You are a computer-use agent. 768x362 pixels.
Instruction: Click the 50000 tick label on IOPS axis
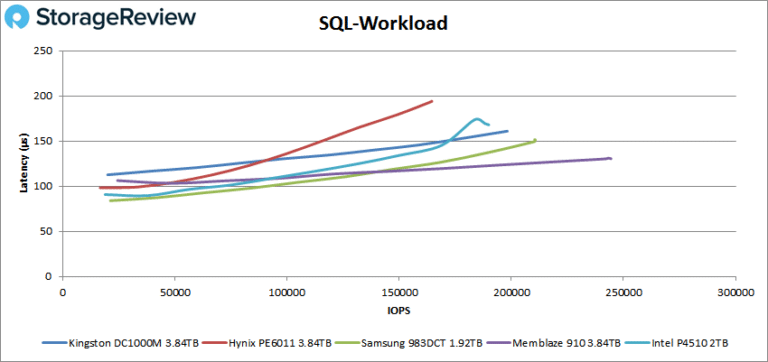pyautogui.click(x=175, y=293)
